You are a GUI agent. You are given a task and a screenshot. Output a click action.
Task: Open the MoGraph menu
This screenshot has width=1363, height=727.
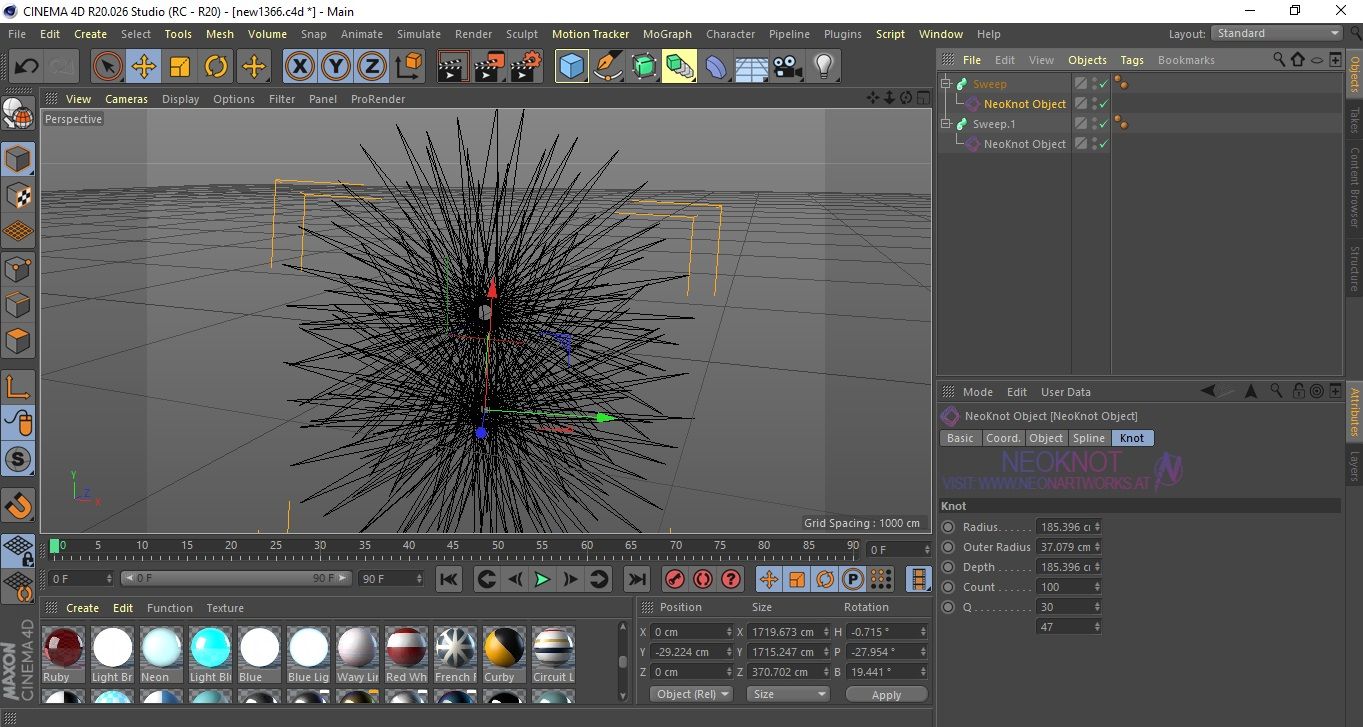[x=667, y=34]
